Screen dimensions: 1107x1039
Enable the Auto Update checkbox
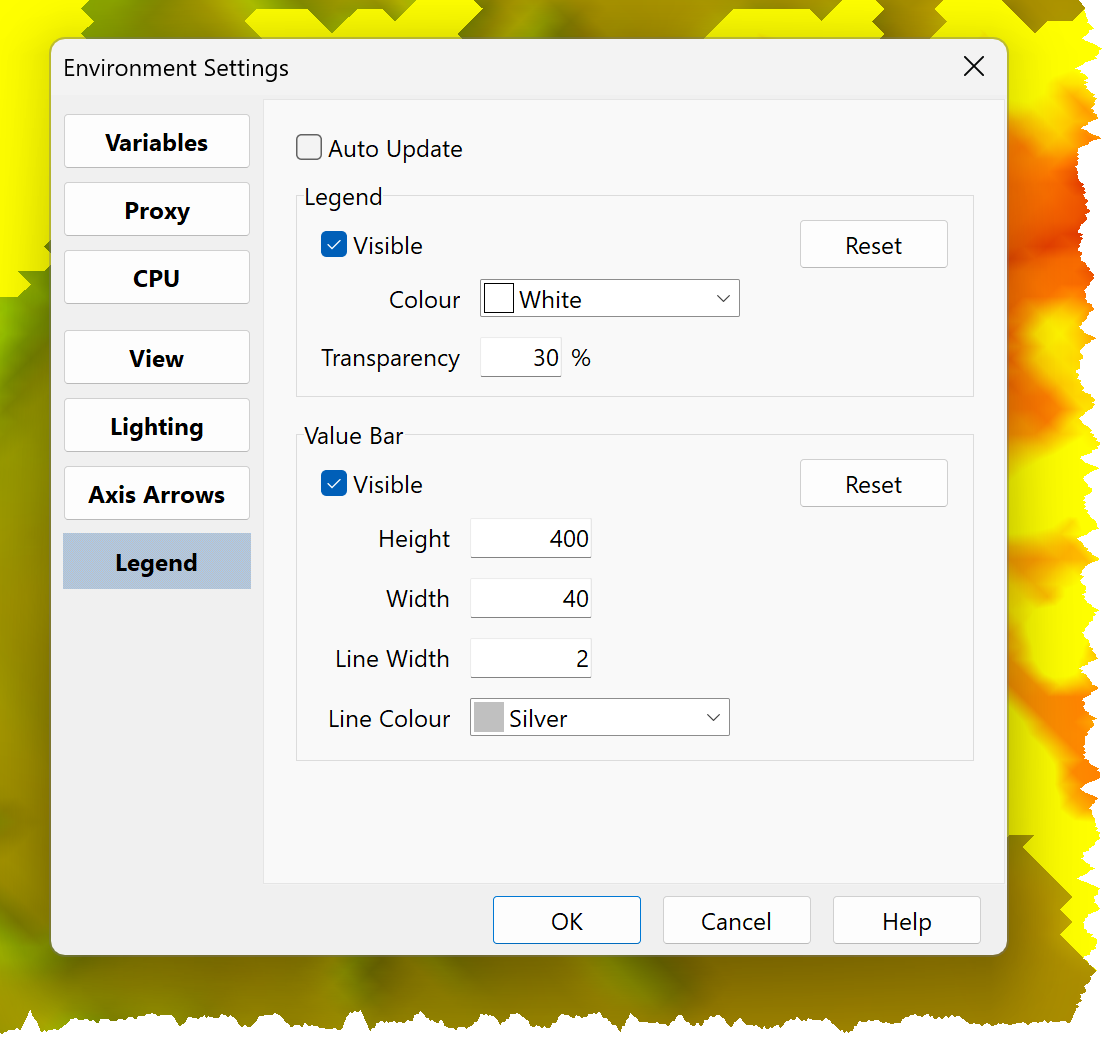pyautogui.click(x=309, y=148)
